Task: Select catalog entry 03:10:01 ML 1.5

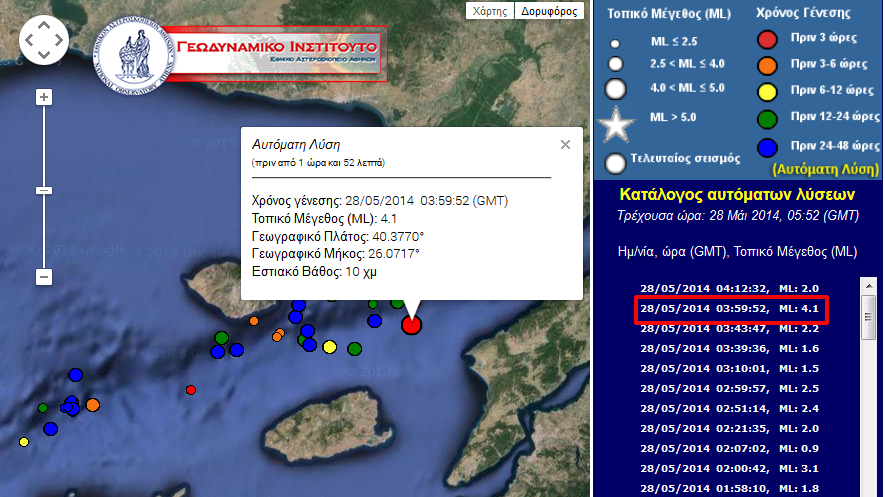Action: click(729, 368)
